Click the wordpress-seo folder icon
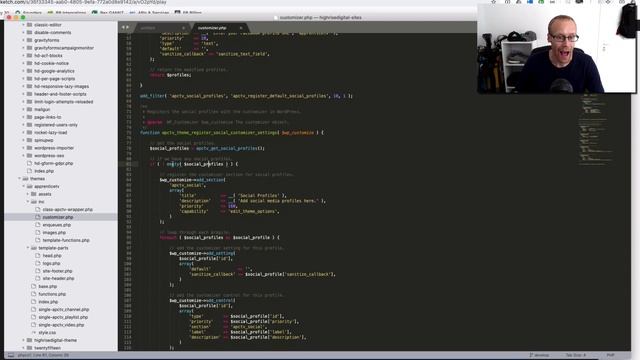This screenshot has height=360, width=640. [x=29, y=156]
